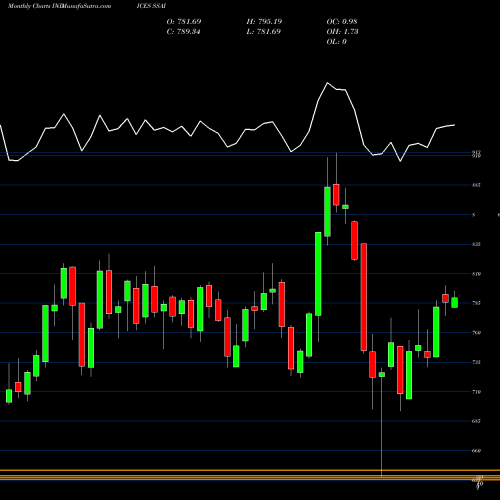
Task: Click the "OC: 0.98" readout
Action: [342, 22]
